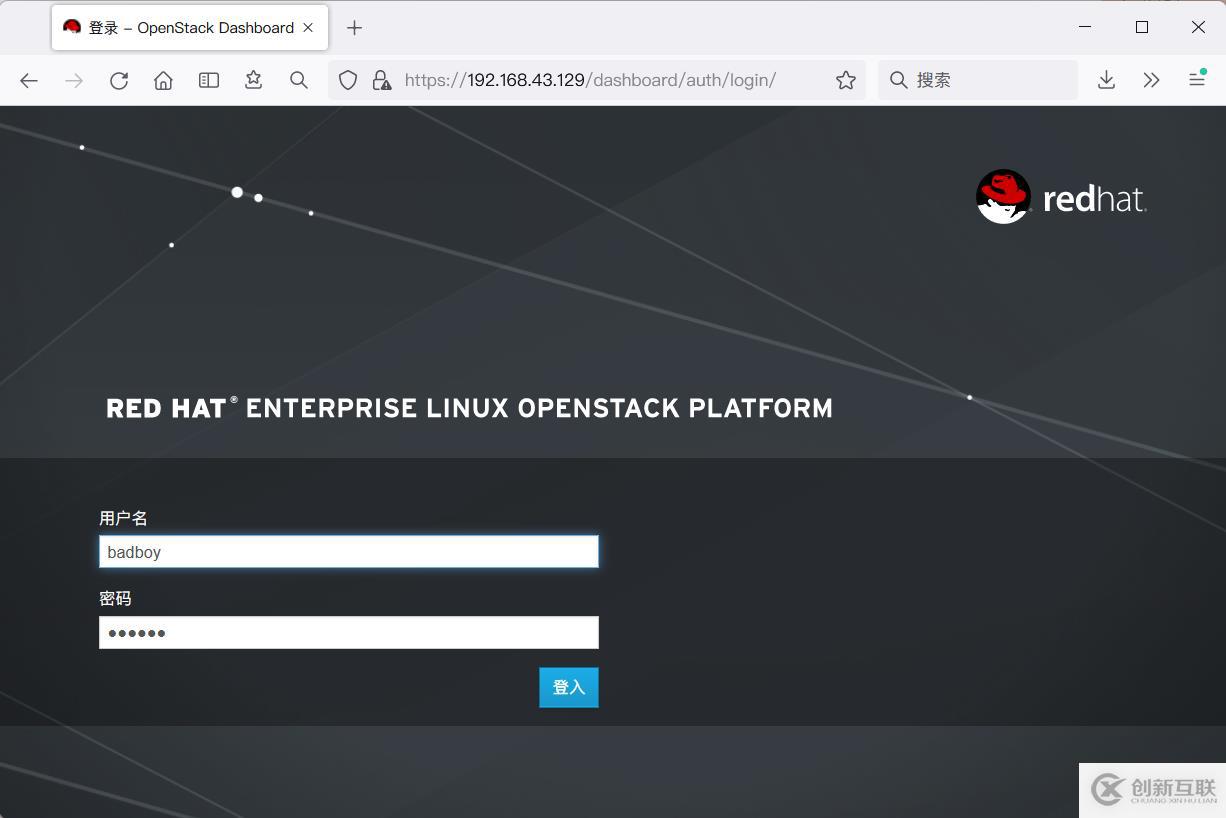Bookmark this page with the star icon
Viewport: 1226px width, 818px height.
tap(846, 80)
